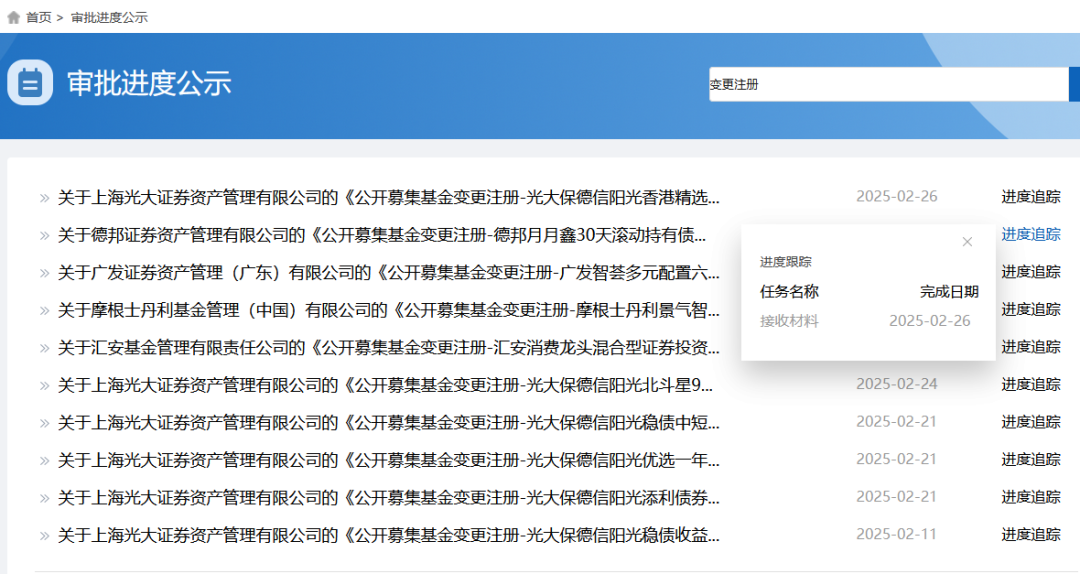Click the 审批进度公示 page title
The width and height of the screenshot is (1080, 574).
pos(149,83)
